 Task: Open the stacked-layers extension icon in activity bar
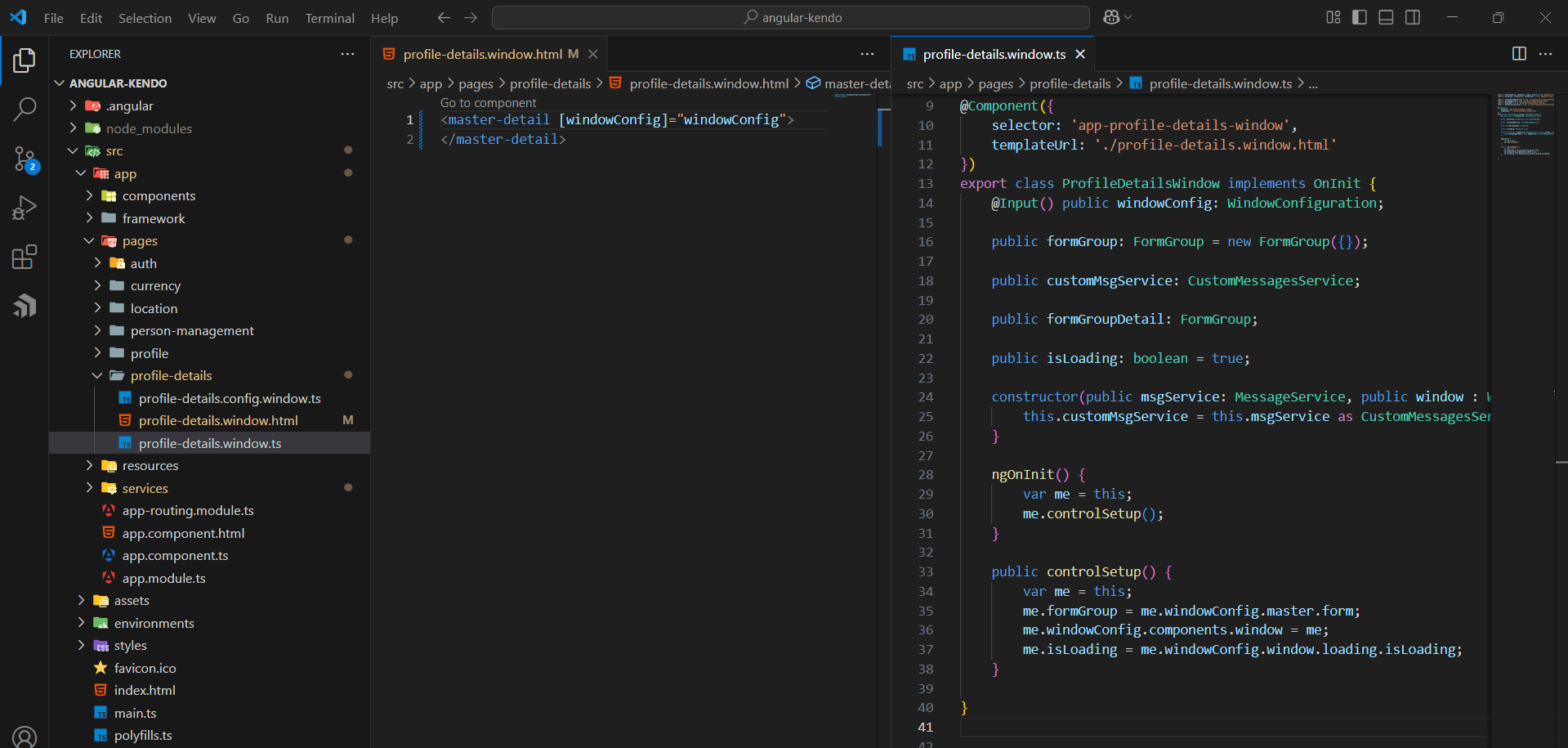(25, 306)
